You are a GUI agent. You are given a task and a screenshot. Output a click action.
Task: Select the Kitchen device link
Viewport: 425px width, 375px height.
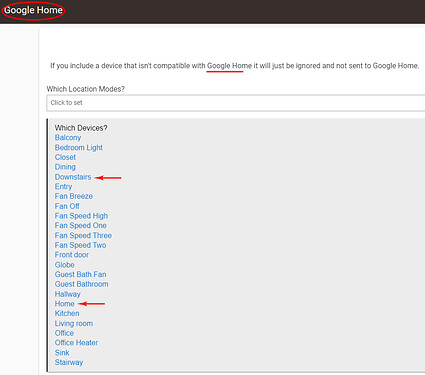coord(67,313)
